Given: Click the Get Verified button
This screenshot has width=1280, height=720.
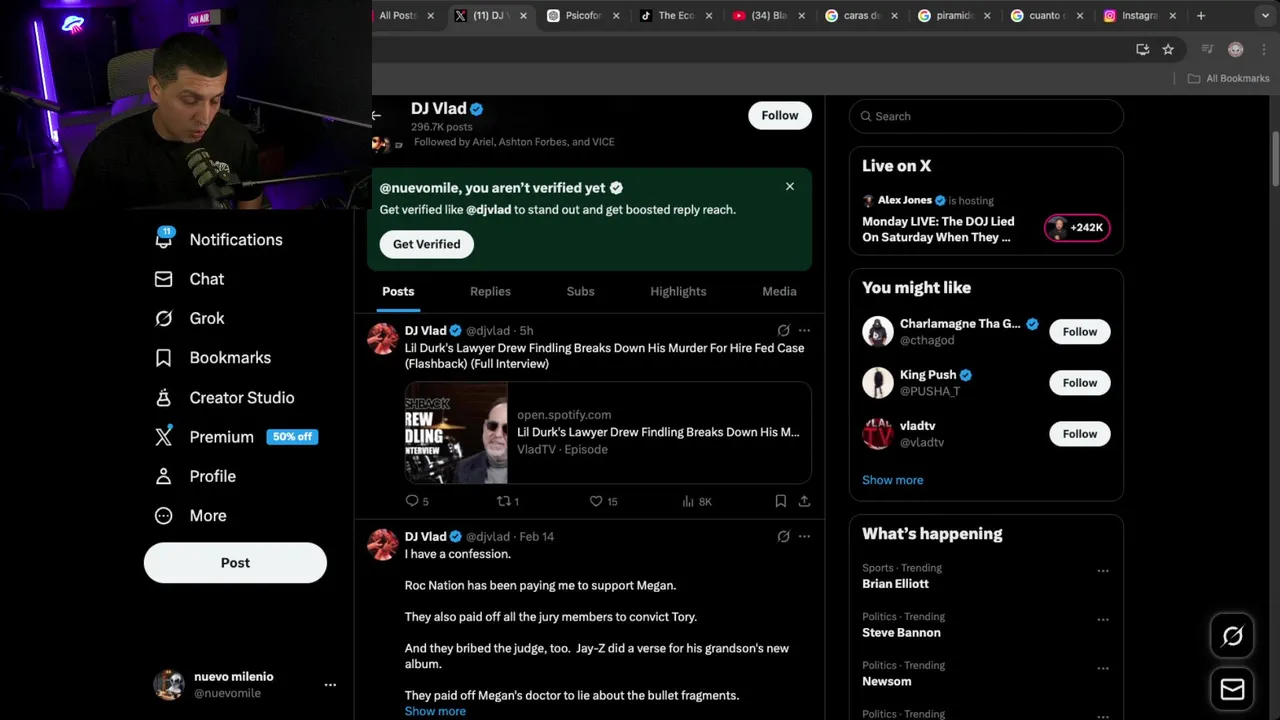Looking at the screenshot, I should pos(426,244).
